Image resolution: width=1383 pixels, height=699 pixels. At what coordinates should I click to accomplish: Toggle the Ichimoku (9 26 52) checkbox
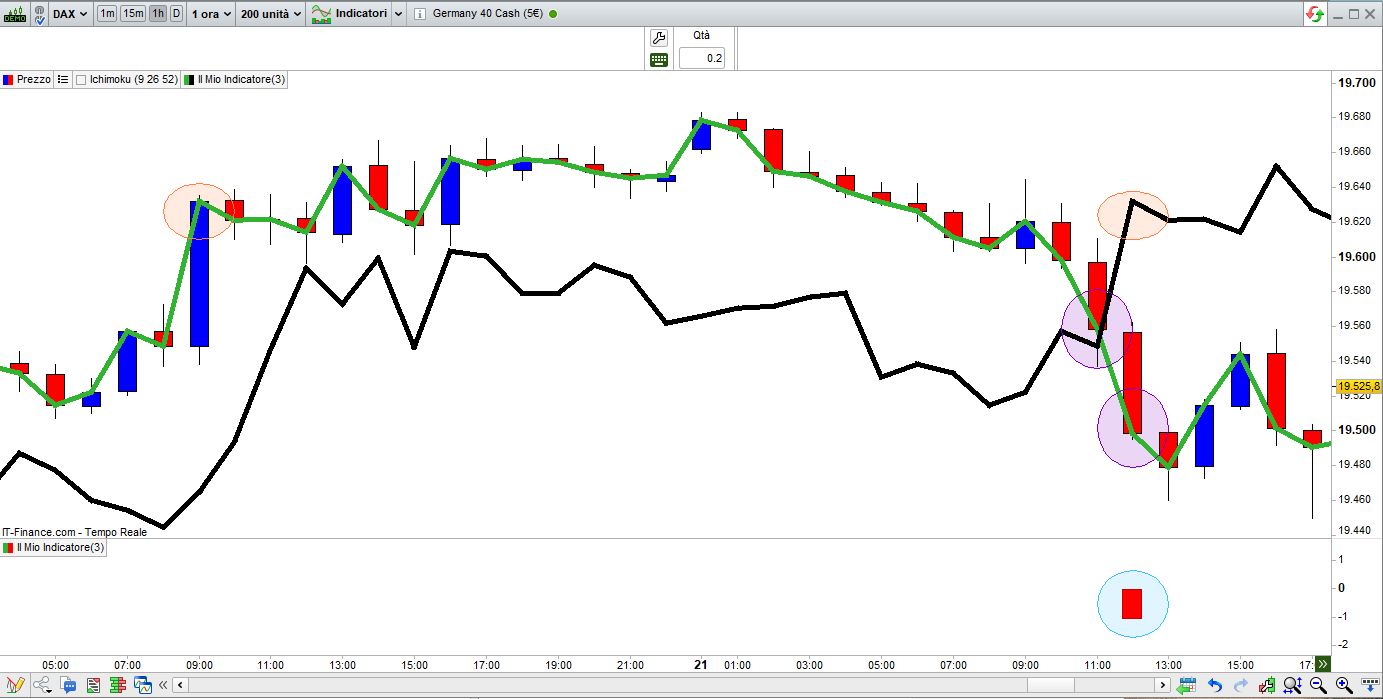pyautogui.click(x=81, y=79)
